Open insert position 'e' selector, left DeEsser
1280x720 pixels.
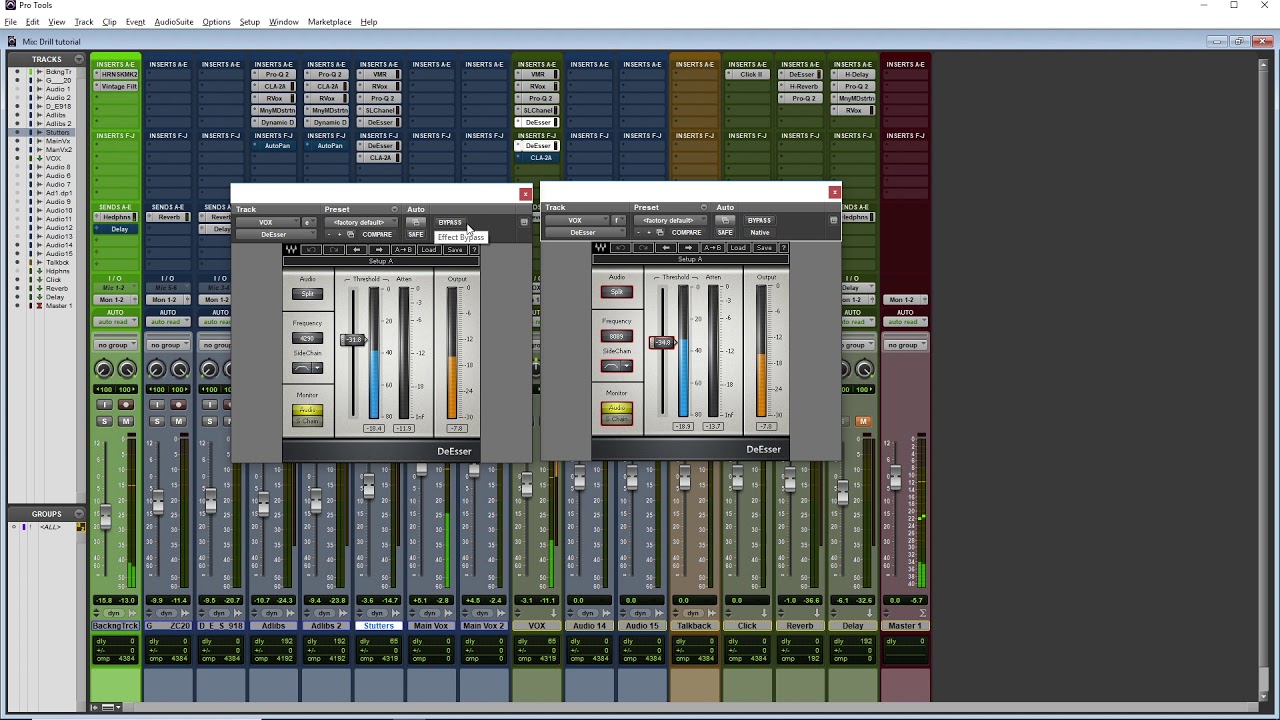[x=309, y=222]
